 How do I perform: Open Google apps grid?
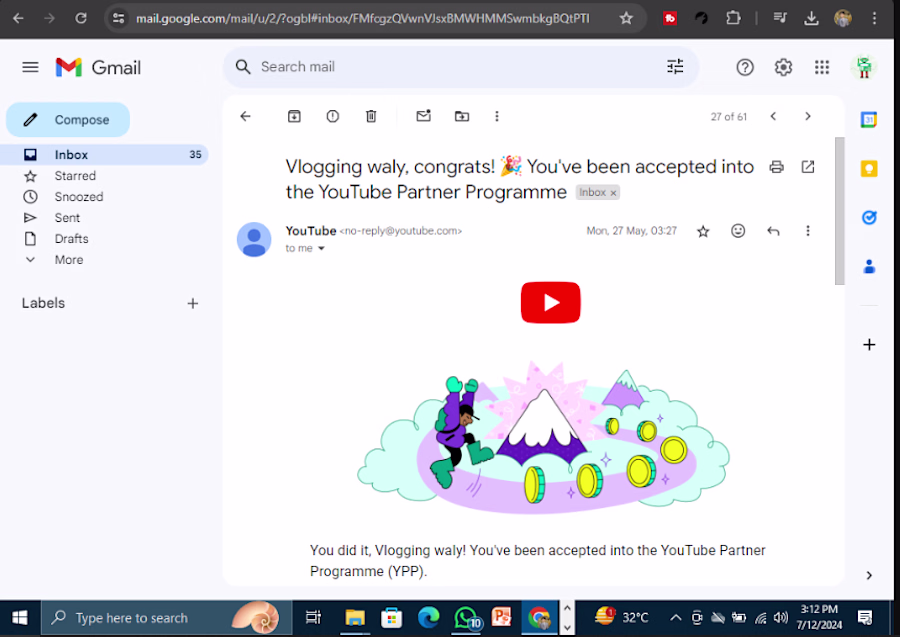click(x=821, y=67)
